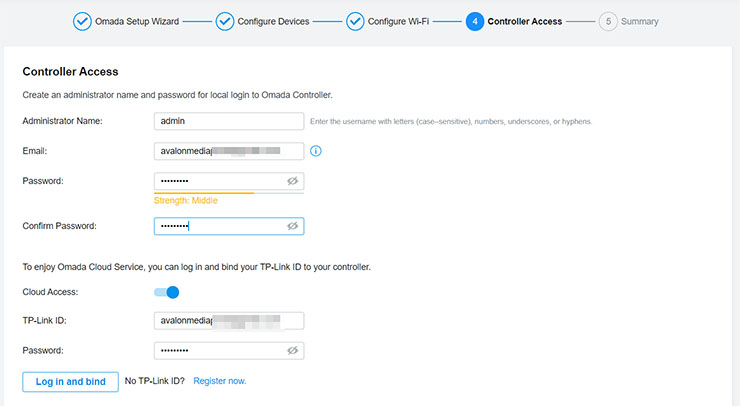Screen dimensions: 740x406
Task: Open the Register now link
Action: click(x=219, y=381)
